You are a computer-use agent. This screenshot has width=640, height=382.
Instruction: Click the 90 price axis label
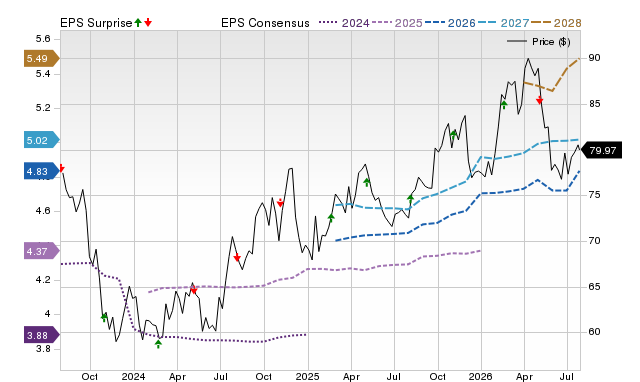tap(594, 58)
